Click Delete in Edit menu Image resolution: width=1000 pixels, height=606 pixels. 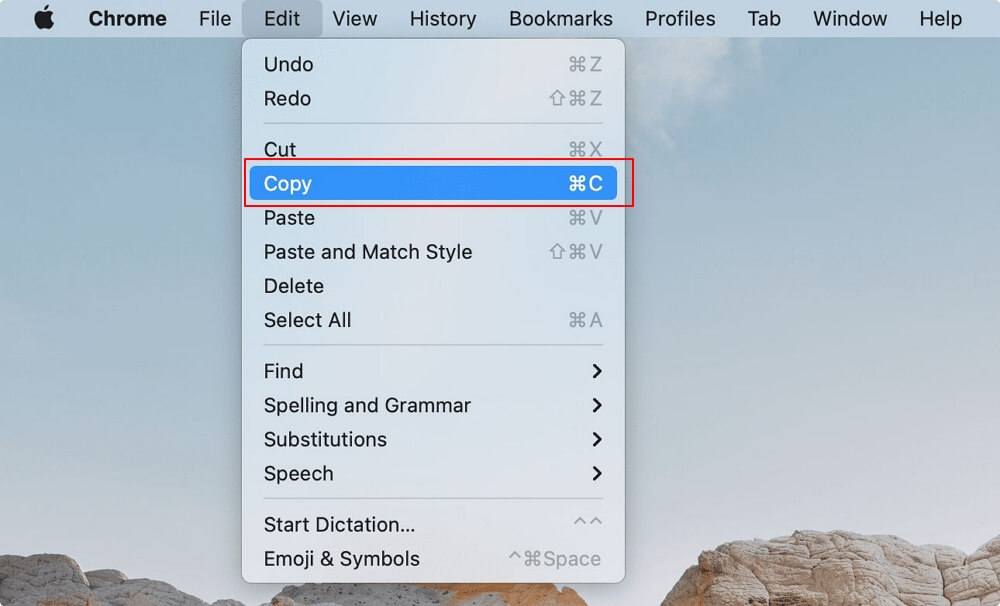click(x=293, y=286)
